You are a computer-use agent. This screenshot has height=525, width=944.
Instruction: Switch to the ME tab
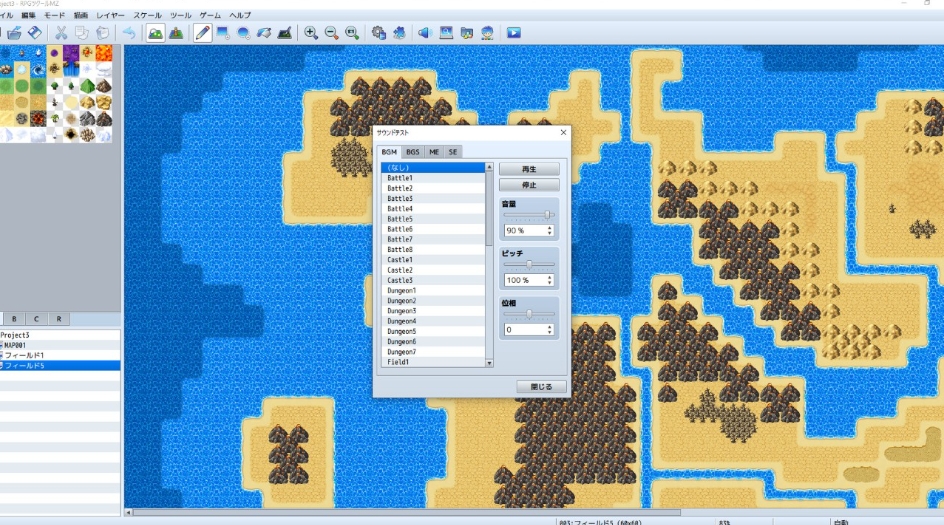434,152
